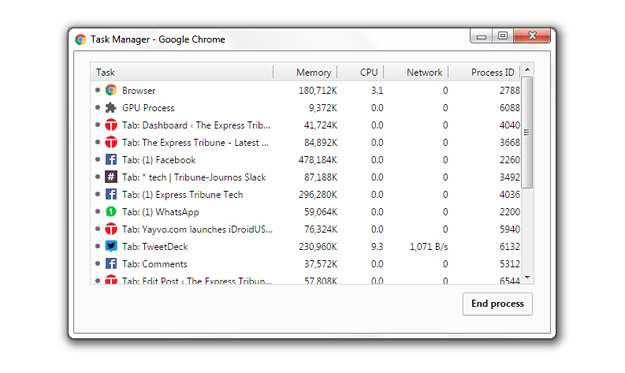This screenshot has width=625, height=373.
Task: Maximize the Task Manager window
Action: tap(503, 36)
